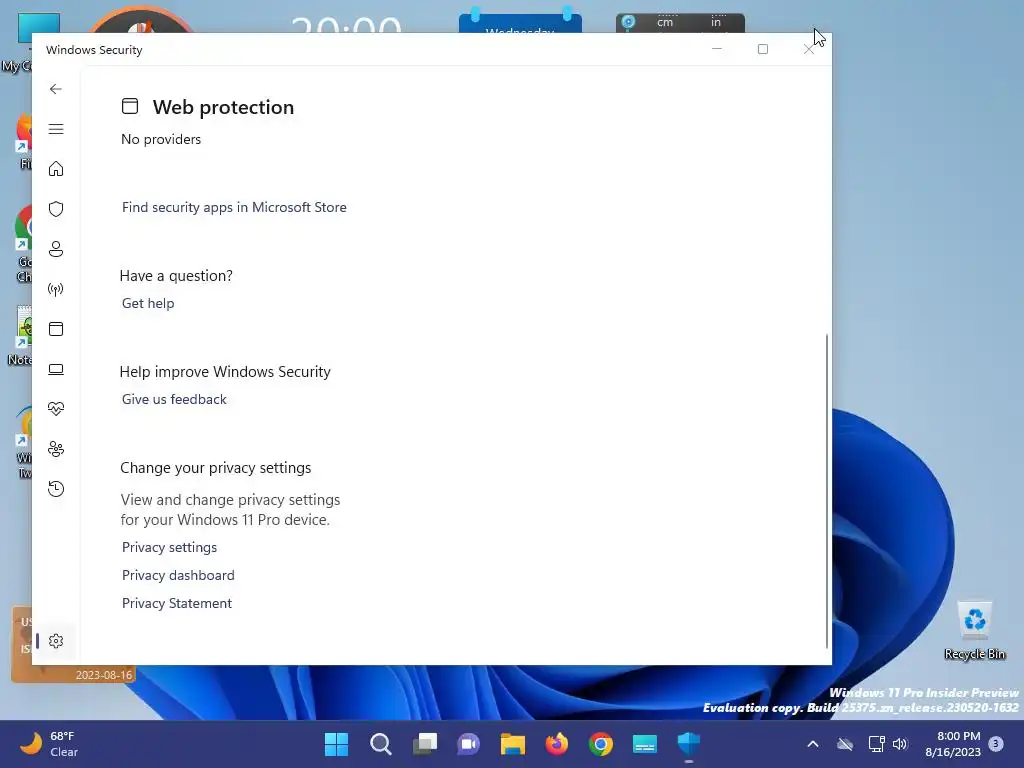Open Settings gear in Windows Security sidebar
Viewport: 1024px width, 768px height.
coord(56,641)
